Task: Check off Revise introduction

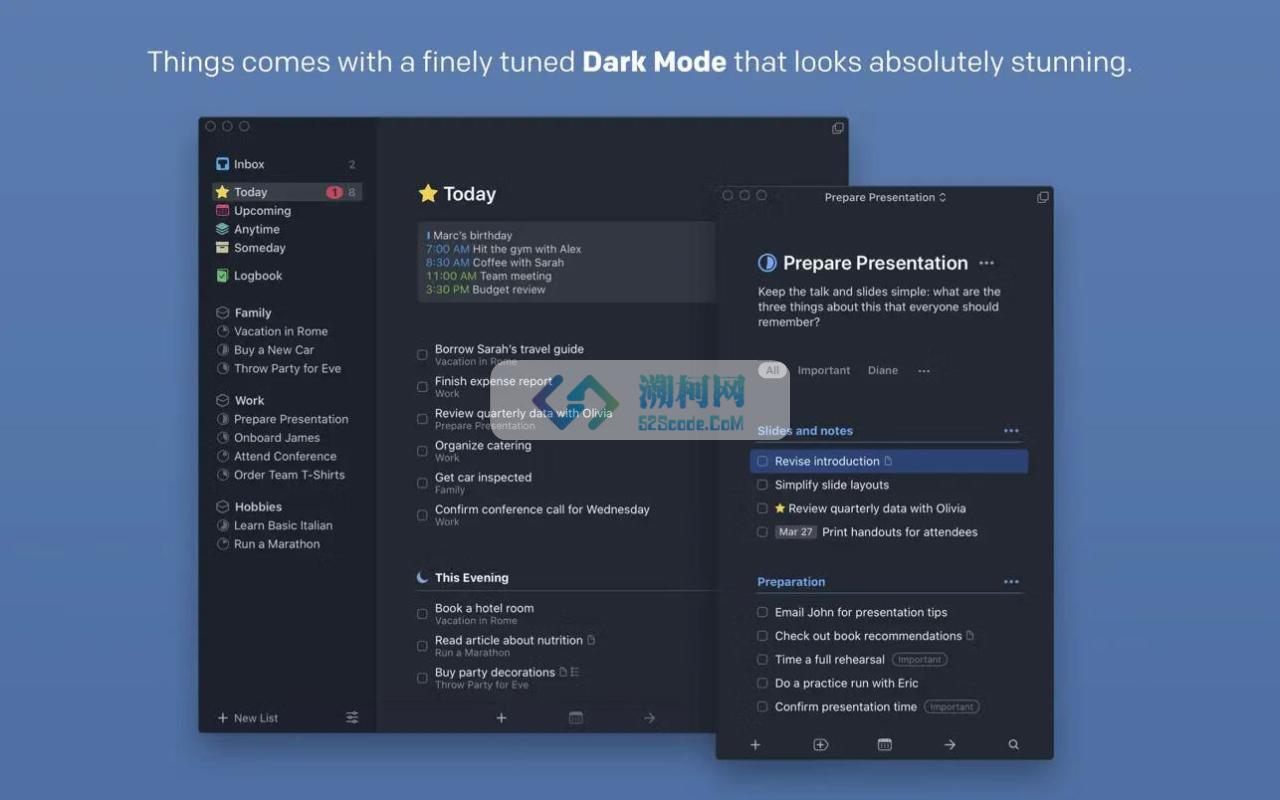Action: coord(763,461)
